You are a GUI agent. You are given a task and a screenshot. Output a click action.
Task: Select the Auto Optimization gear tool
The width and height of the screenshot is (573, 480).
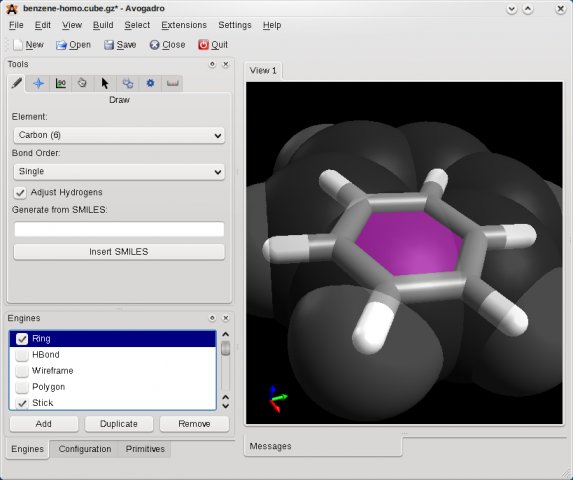[x=150, y=83]
